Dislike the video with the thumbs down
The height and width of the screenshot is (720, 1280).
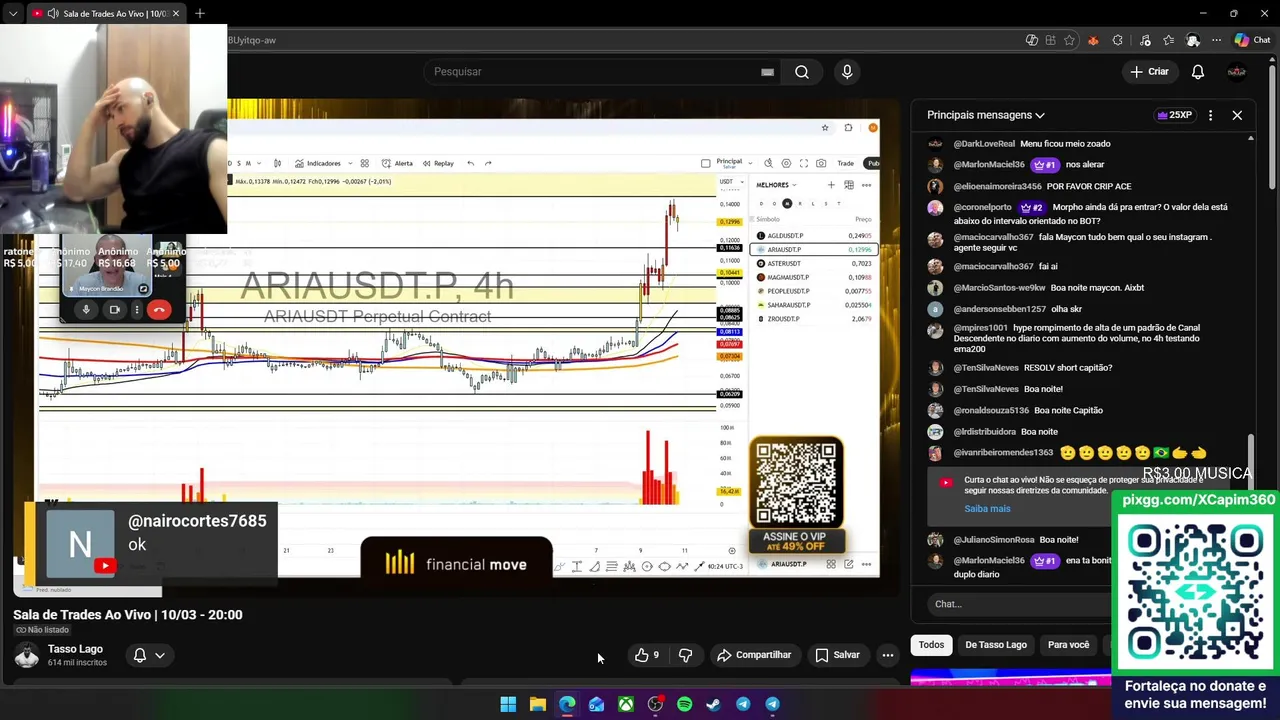[x=685, y=655]
